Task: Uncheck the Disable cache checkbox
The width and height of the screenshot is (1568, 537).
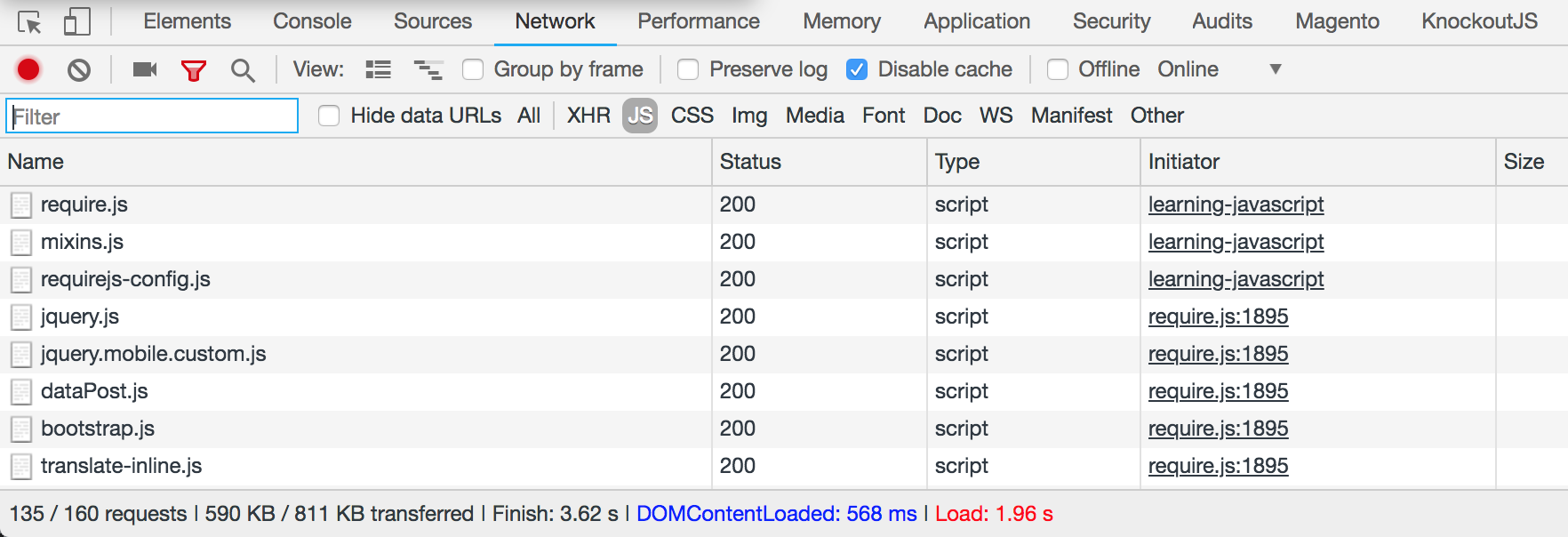Action: click(857, 69)
